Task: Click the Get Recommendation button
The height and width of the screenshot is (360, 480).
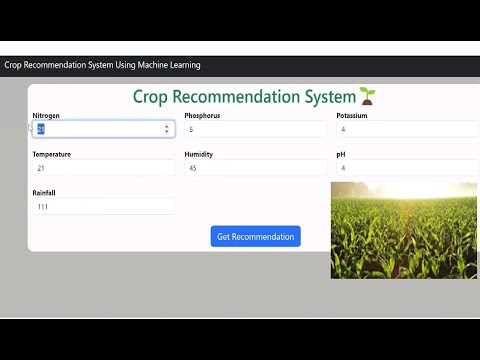Action: (x=256, y=236)
